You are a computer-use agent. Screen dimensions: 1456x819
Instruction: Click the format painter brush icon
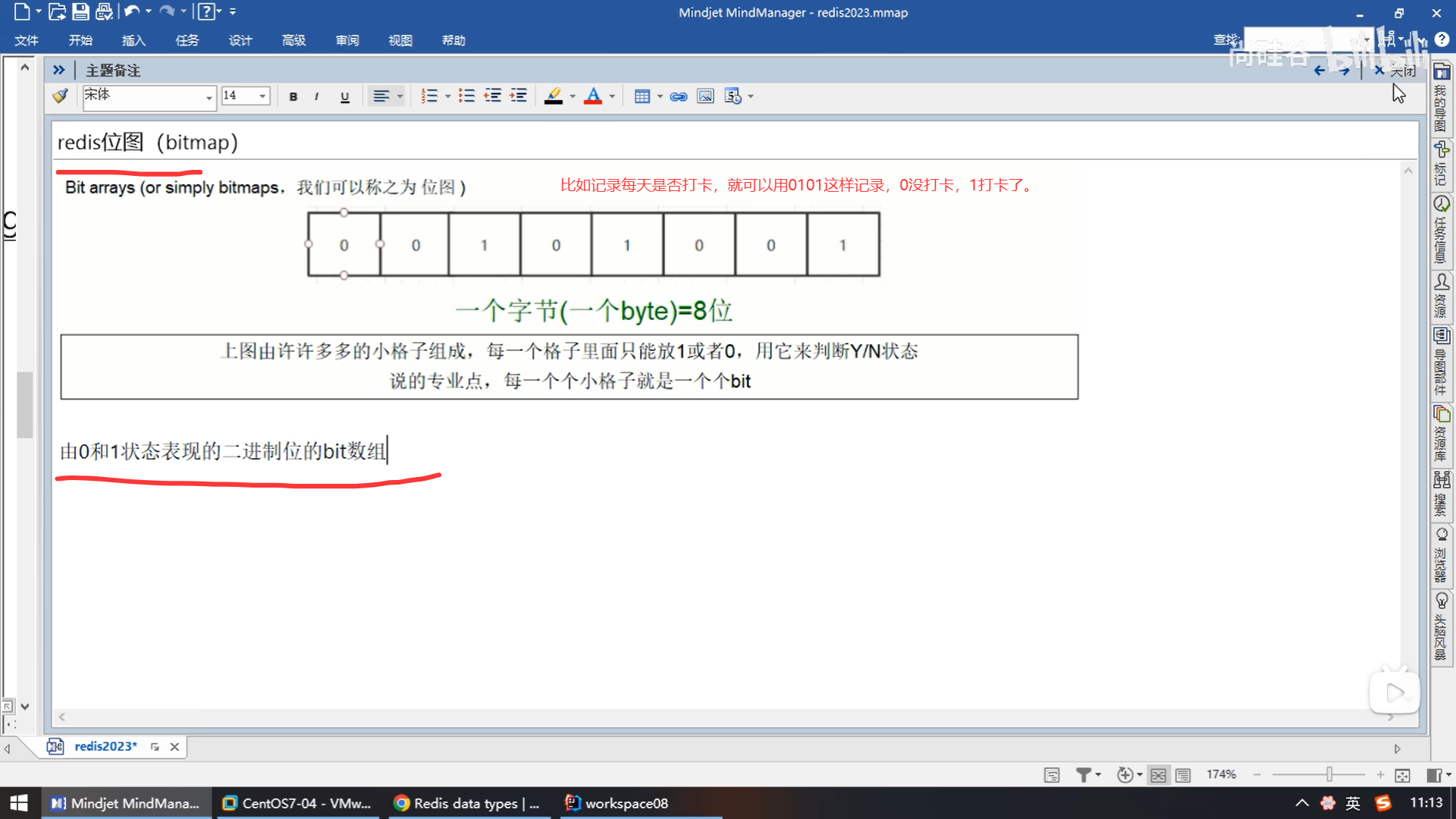pyautogui.click(x=60, y=96)
